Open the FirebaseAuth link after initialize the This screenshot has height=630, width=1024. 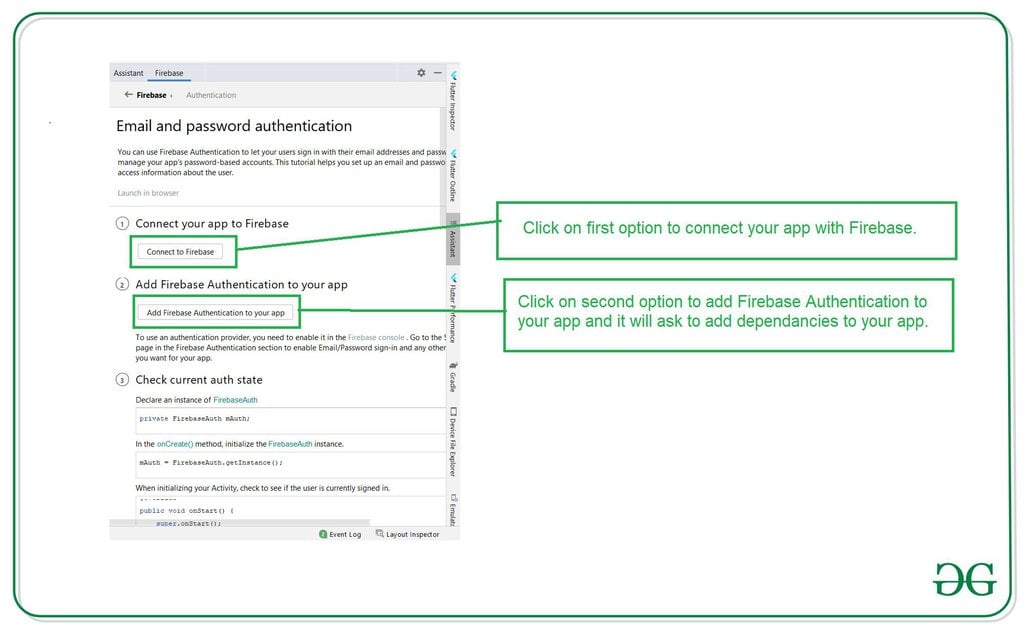point(290,444)
